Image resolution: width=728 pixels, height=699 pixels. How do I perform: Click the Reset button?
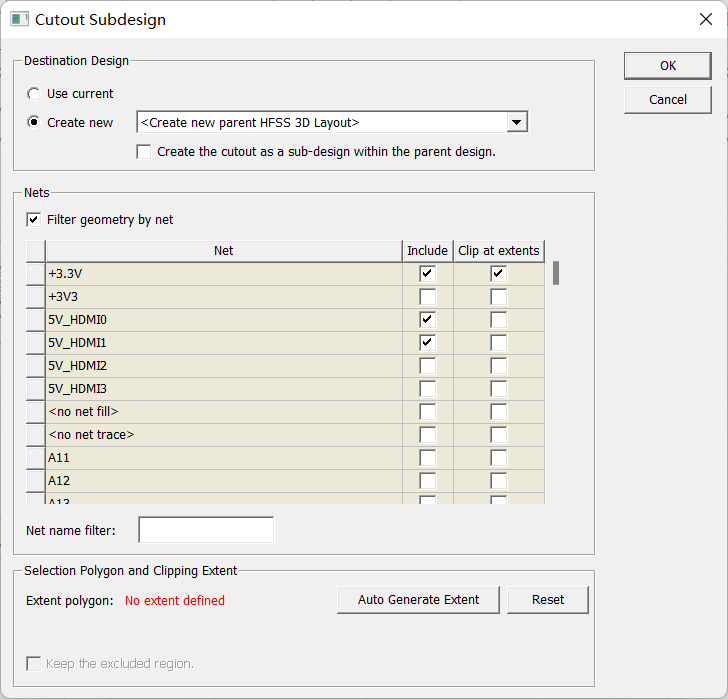pos(548,600)
